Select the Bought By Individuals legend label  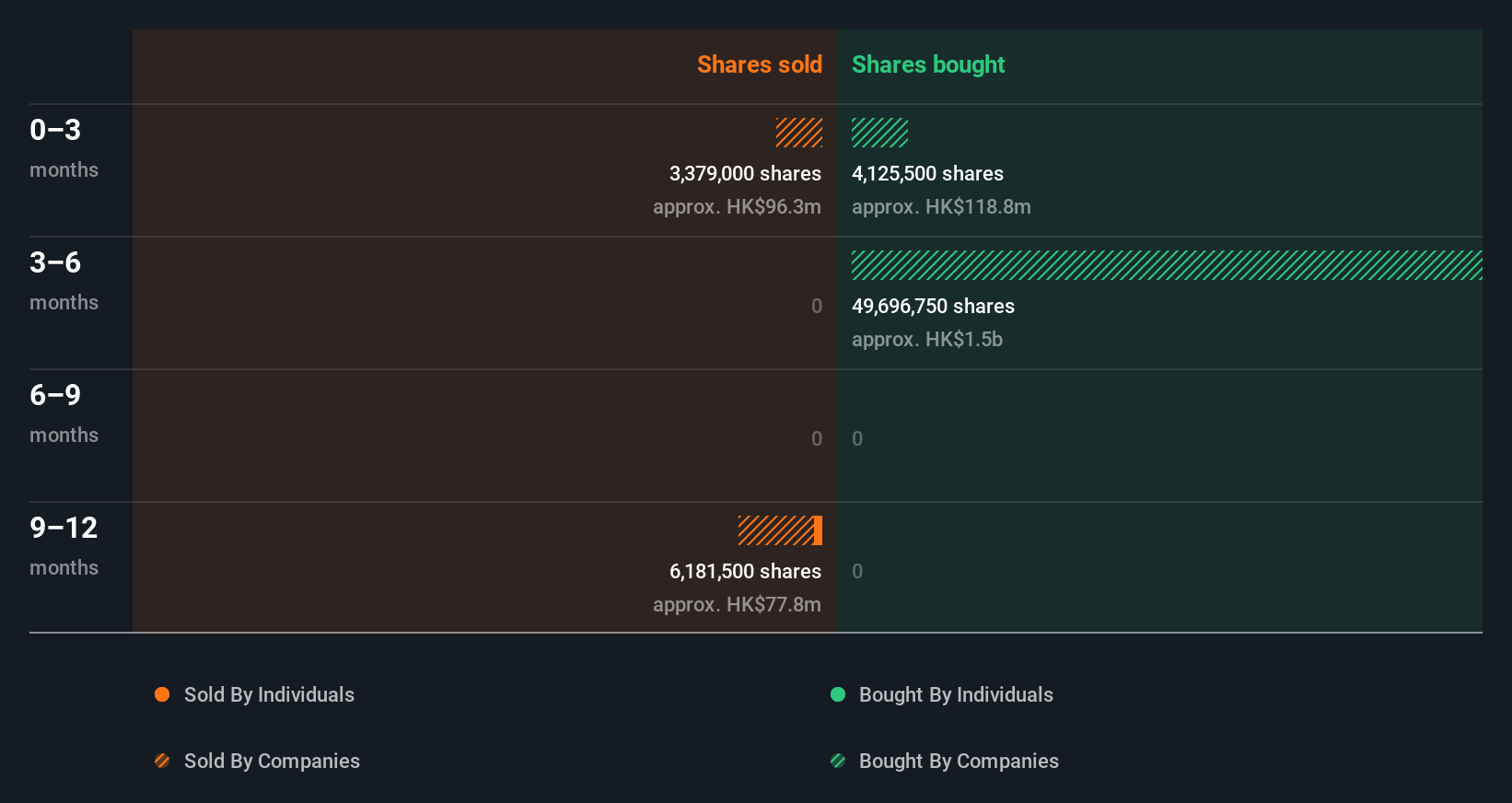pyautogui.click(x=956, y=695)
